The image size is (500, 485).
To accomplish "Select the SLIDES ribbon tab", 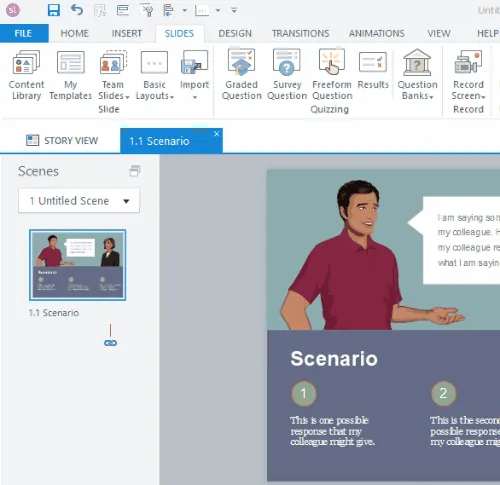I will 179,33.
